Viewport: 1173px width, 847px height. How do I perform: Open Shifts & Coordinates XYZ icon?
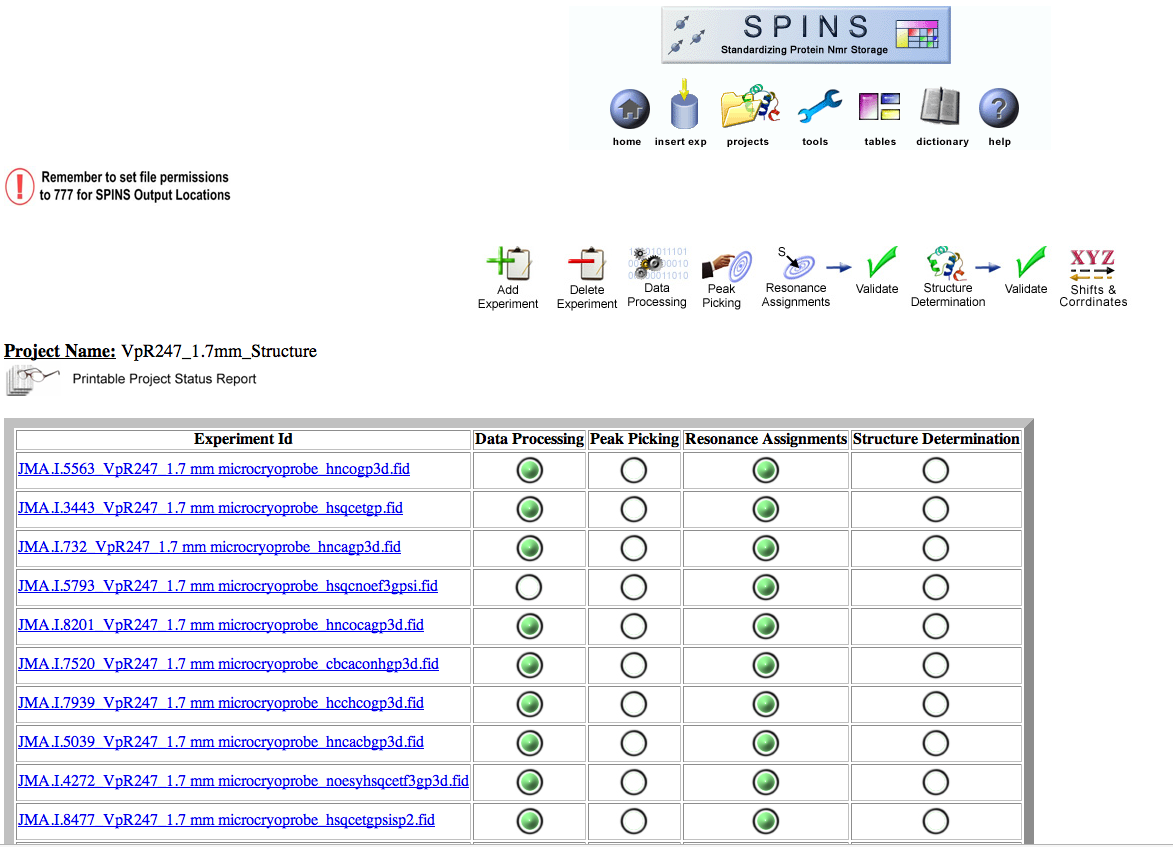coord(1092,264)
